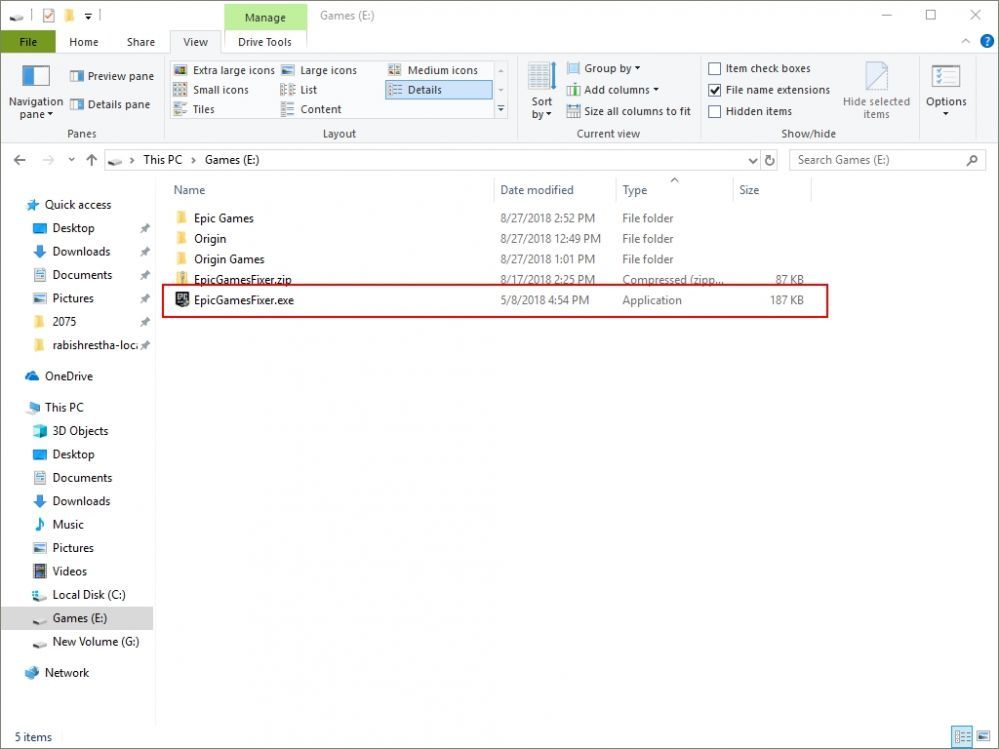Collapse the ribbon with the chevron
The image size is (999, 749).
(x=966, y=41)
